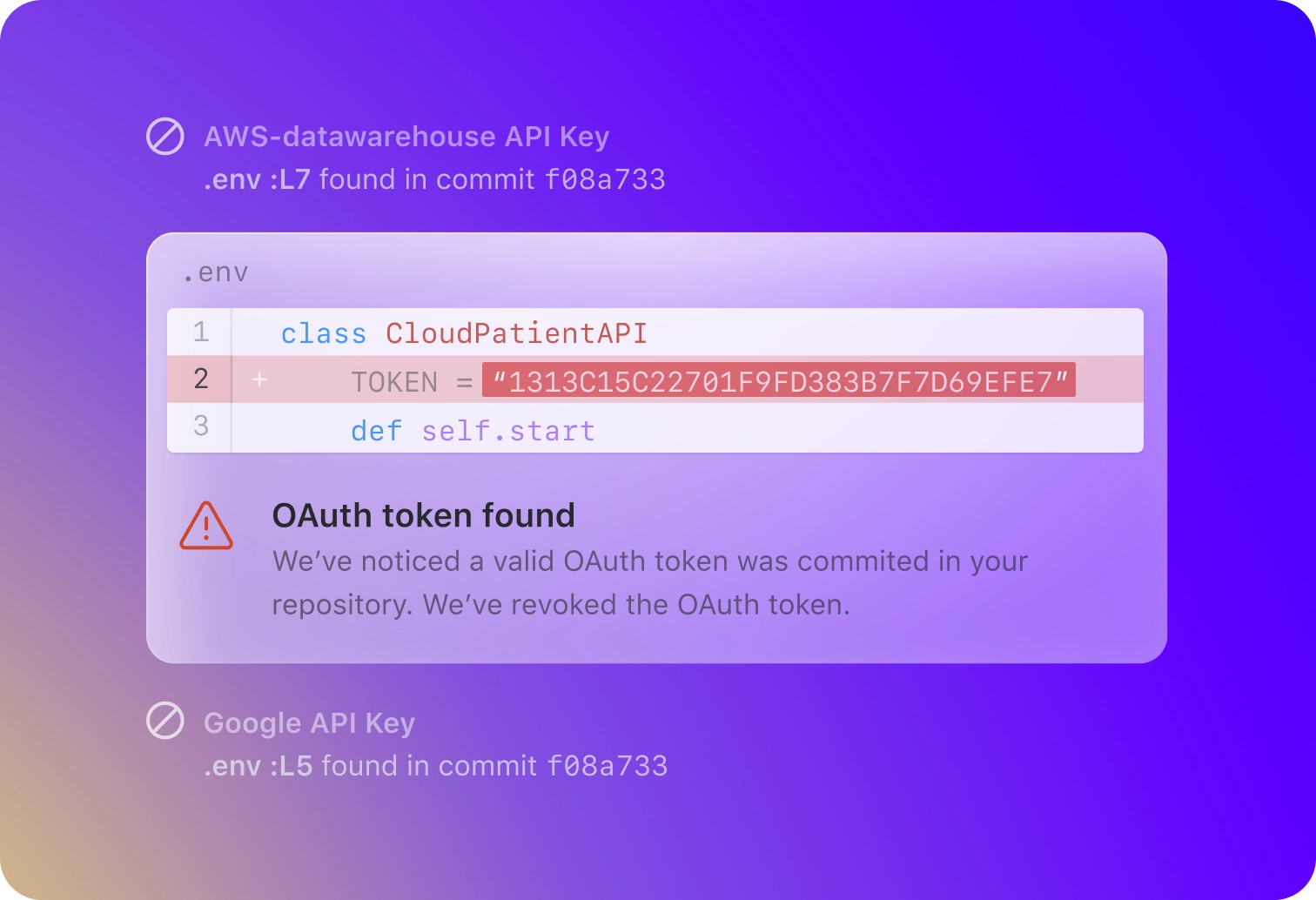Click the .env filename header in the code card
The height and width of the screenshot is (900, 1316).
[x=215, y=272]
